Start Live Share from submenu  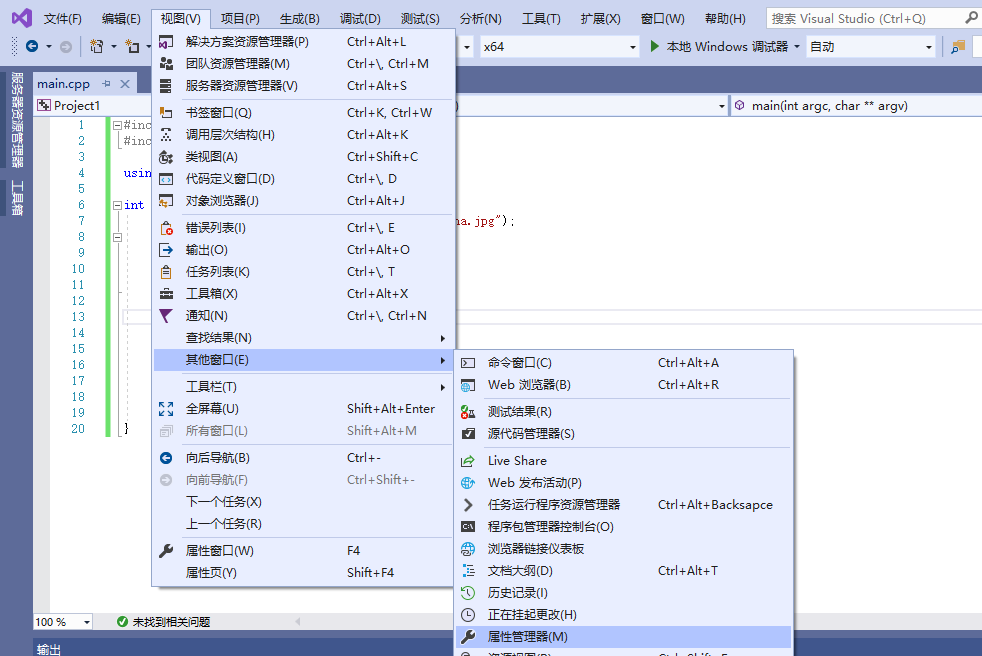pyautogui.click(x=624, y=461)
